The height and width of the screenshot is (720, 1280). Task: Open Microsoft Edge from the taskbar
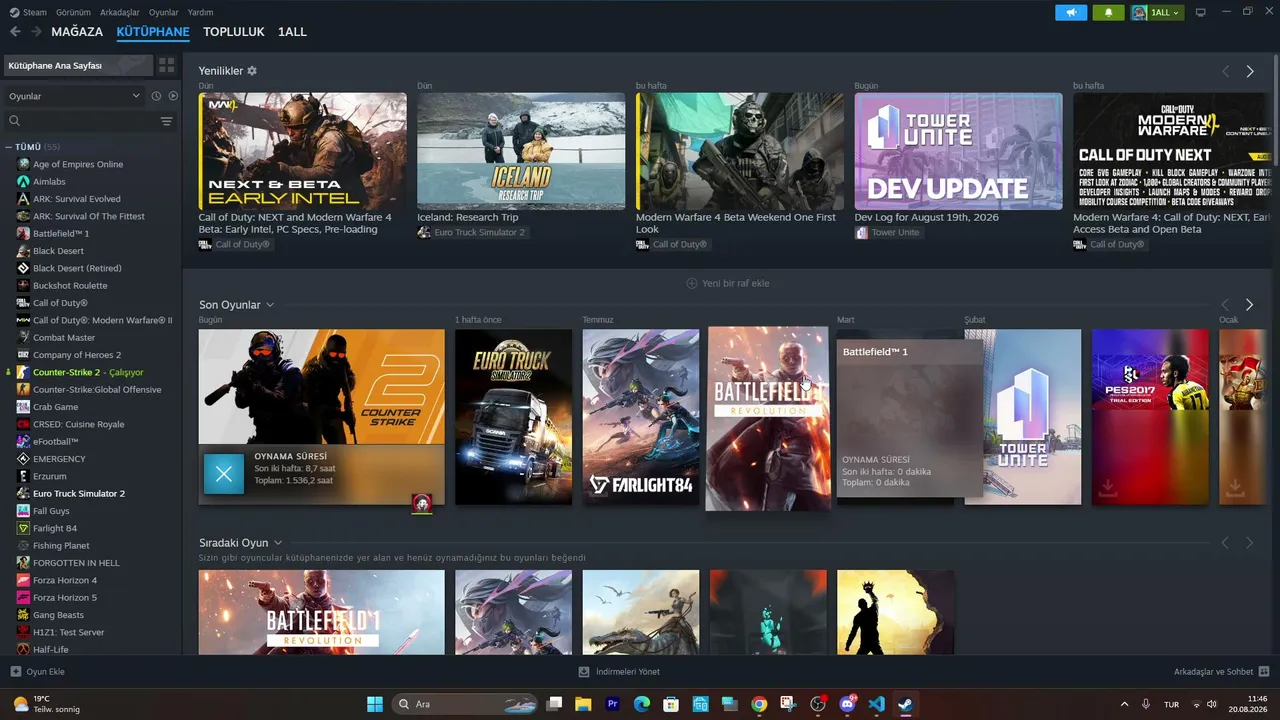click(x=642, y=704)
